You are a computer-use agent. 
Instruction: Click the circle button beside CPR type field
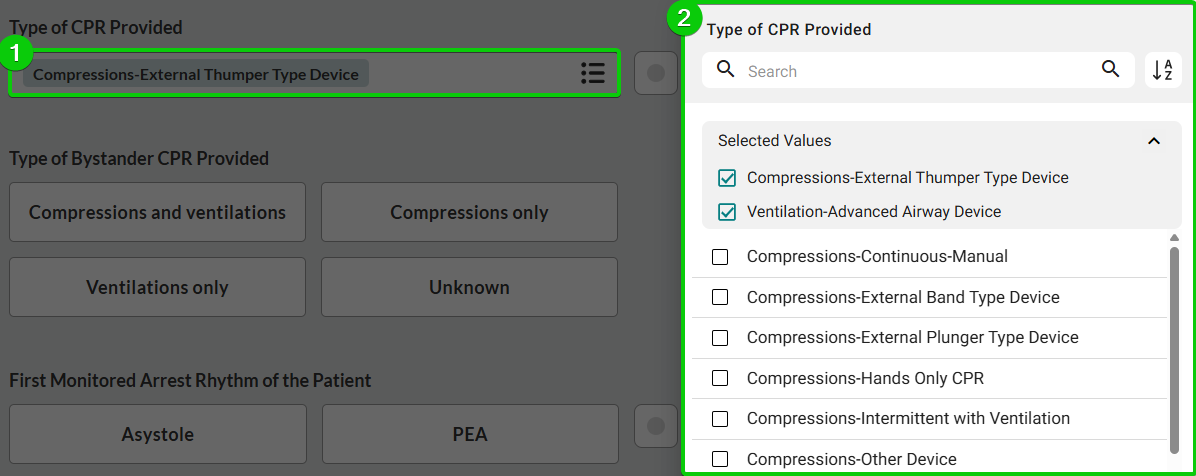[x=656, y=73]
